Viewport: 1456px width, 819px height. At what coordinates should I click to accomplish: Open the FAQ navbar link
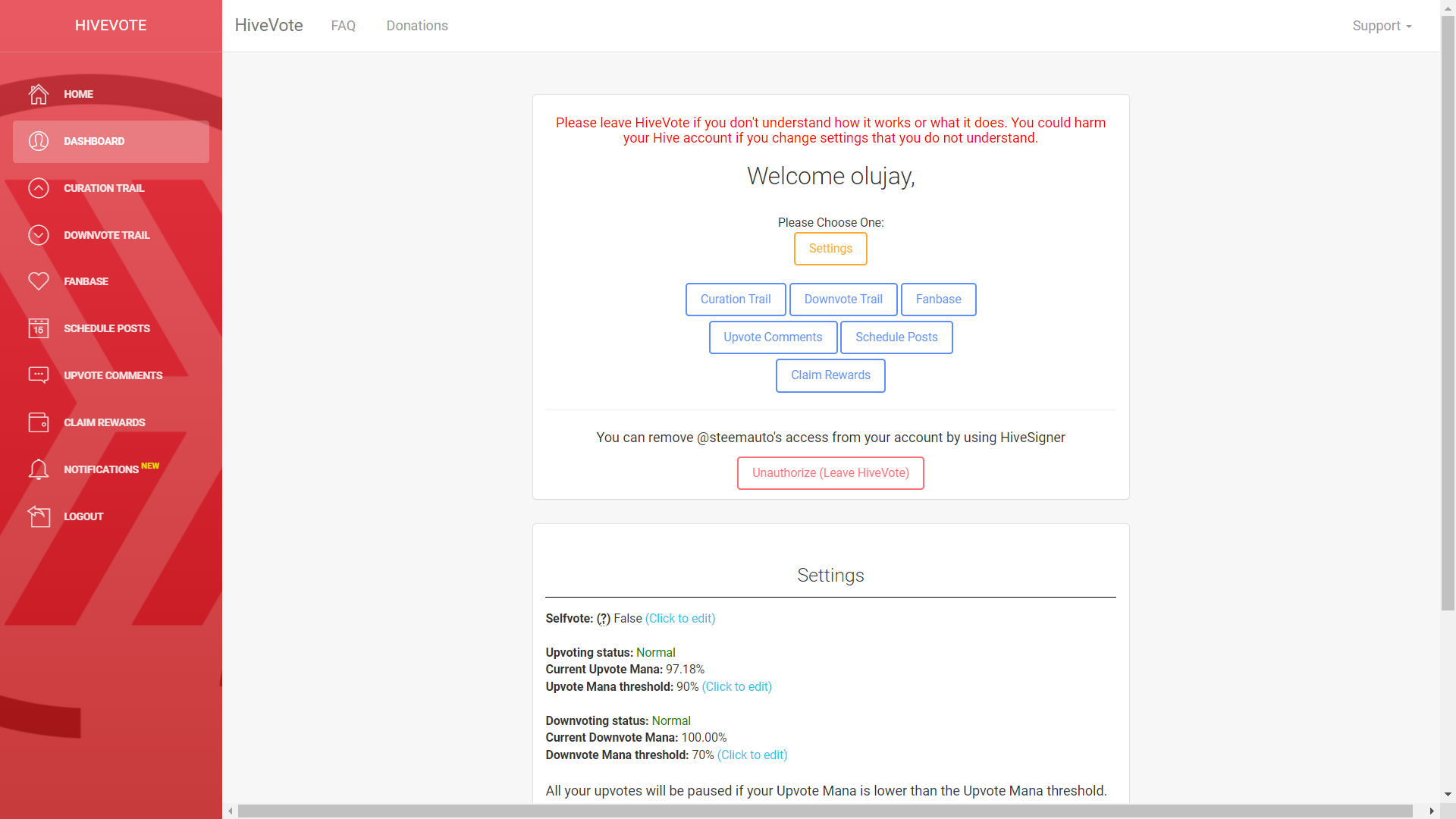(344, 26)
